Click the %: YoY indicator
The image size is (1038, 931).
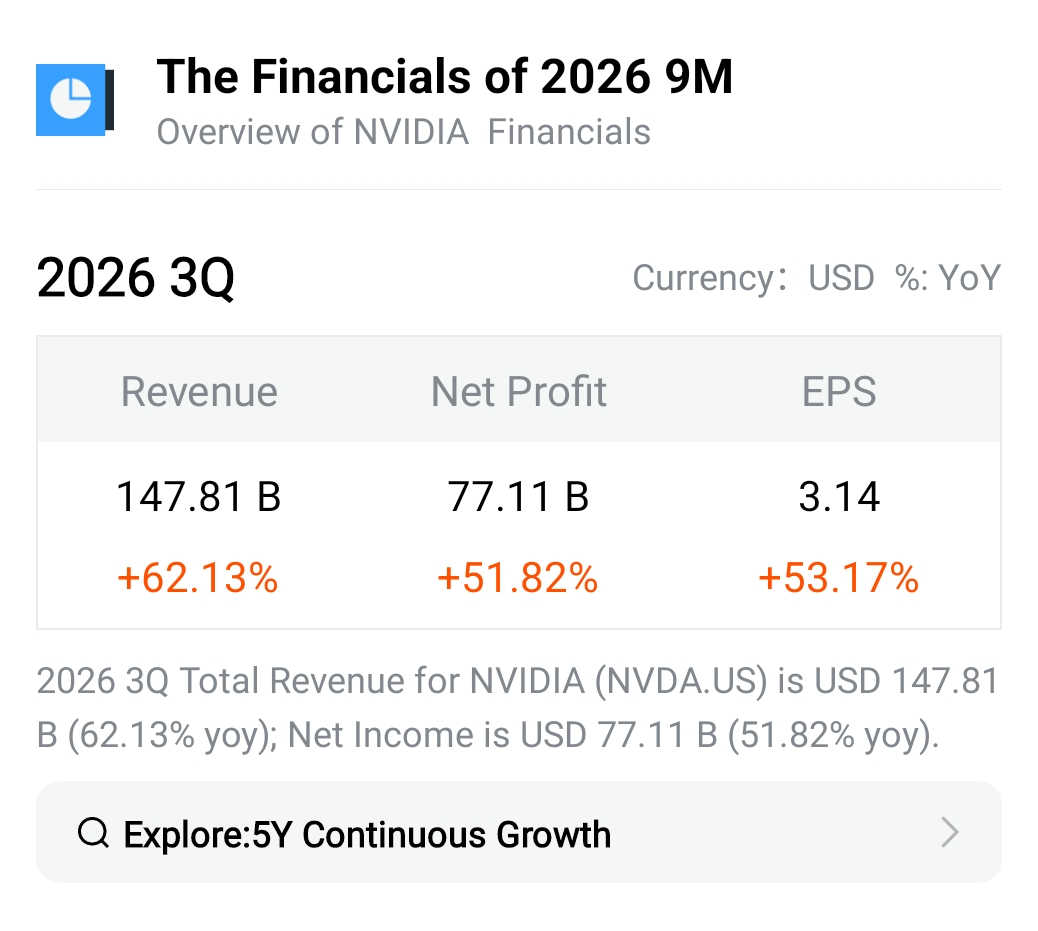click(x=947, y=278)
